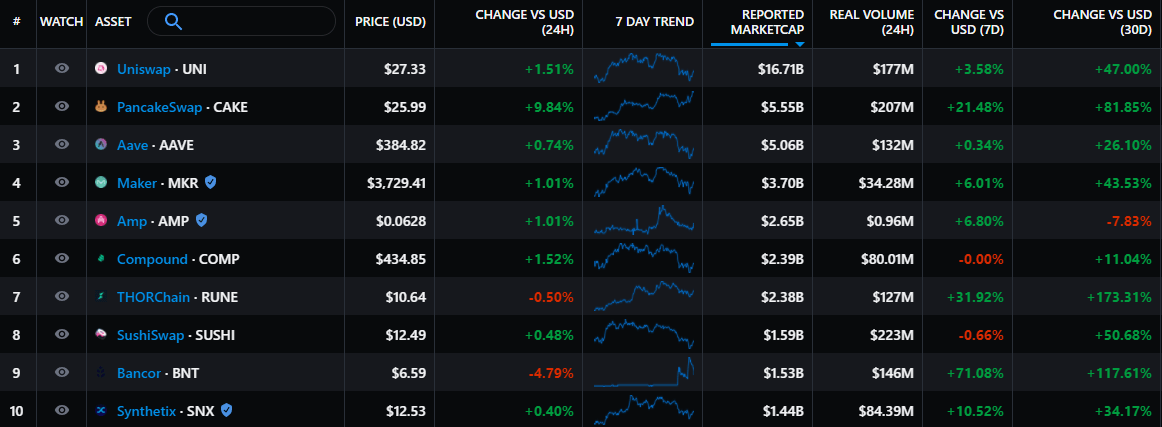This screenshot has width=1162, height=427.
Task: Click the verified badge beside AMP
Action: click(202, 221)
